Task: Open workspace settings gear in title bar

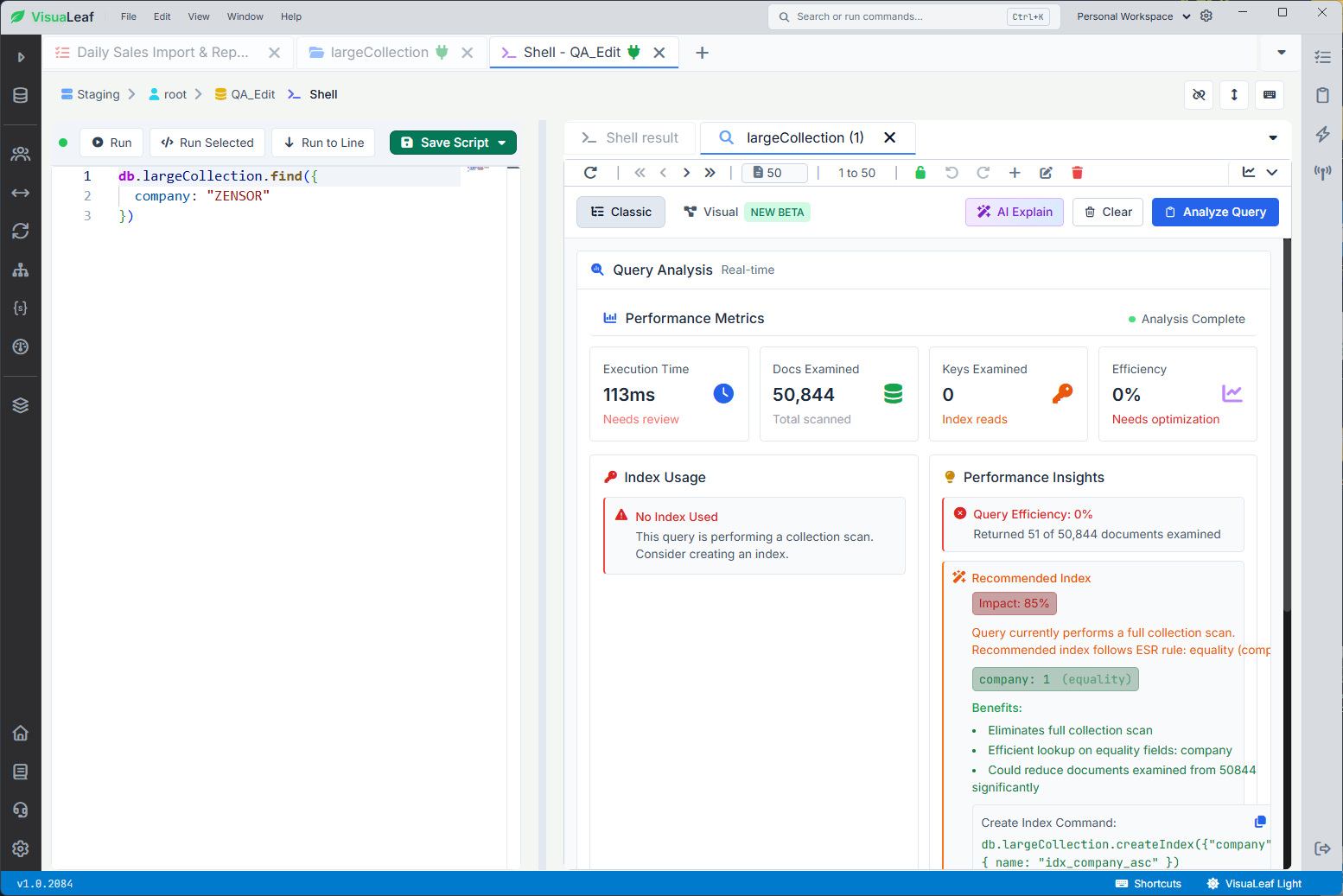Action: (x=1206, y=16)
